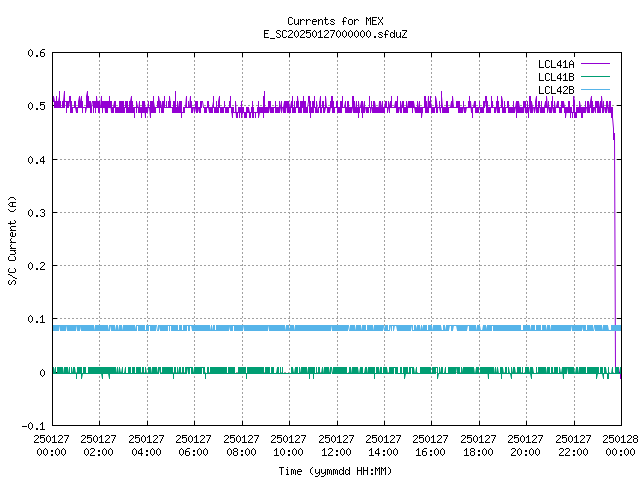640x480 pixels.
Task: Click the y-axis label 'S/C Current (A)'
Action: 13,241
